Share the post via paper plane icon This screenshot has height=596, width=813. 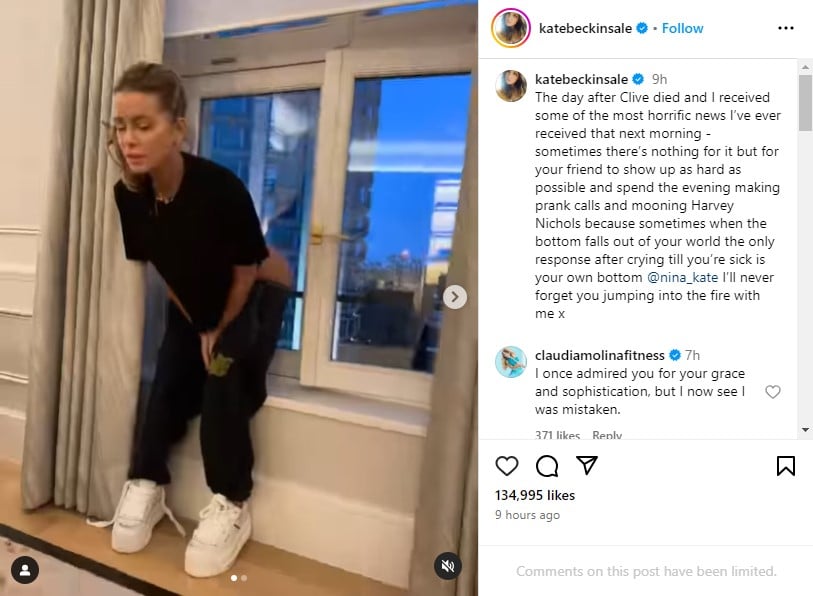pos(587,465)
